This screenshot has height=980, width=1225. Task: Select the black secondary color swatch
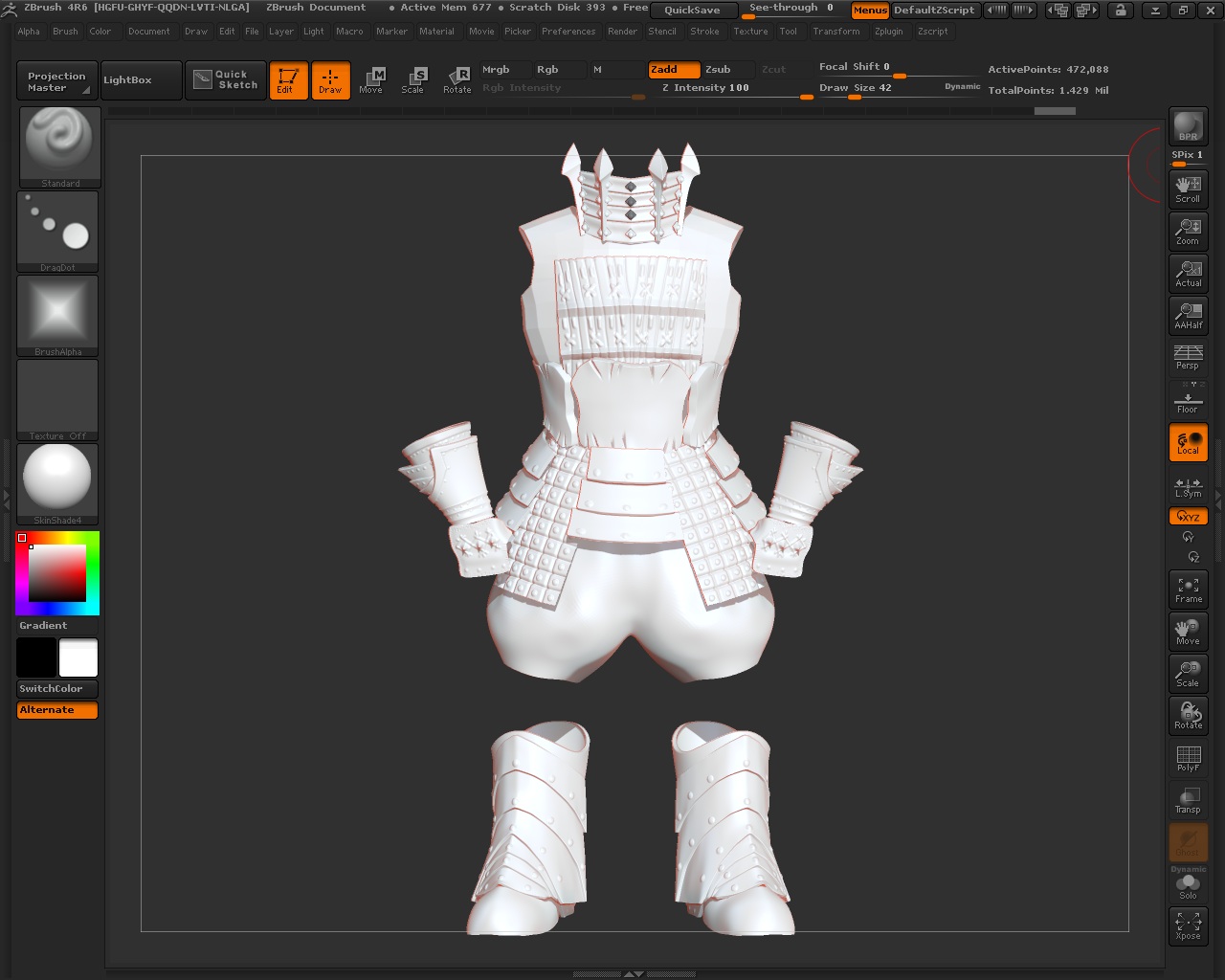pos(36,658)
